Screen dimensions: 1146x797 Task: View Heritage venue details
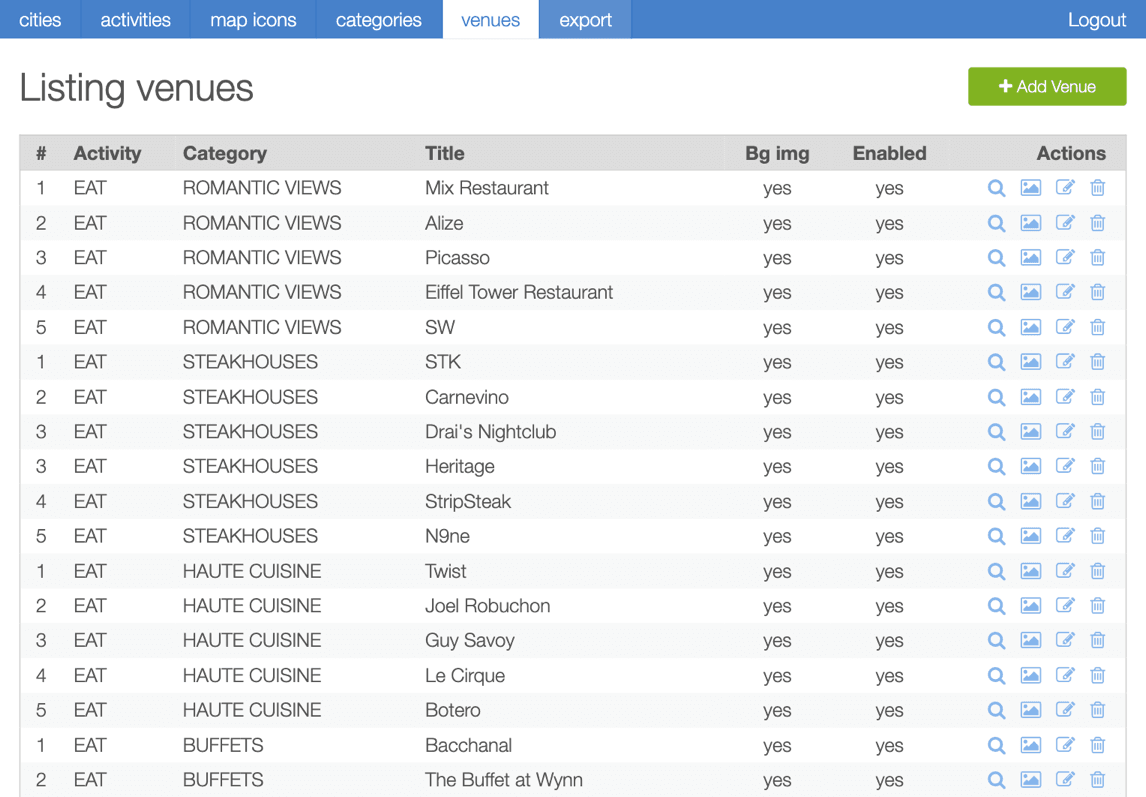click(996, 467)
